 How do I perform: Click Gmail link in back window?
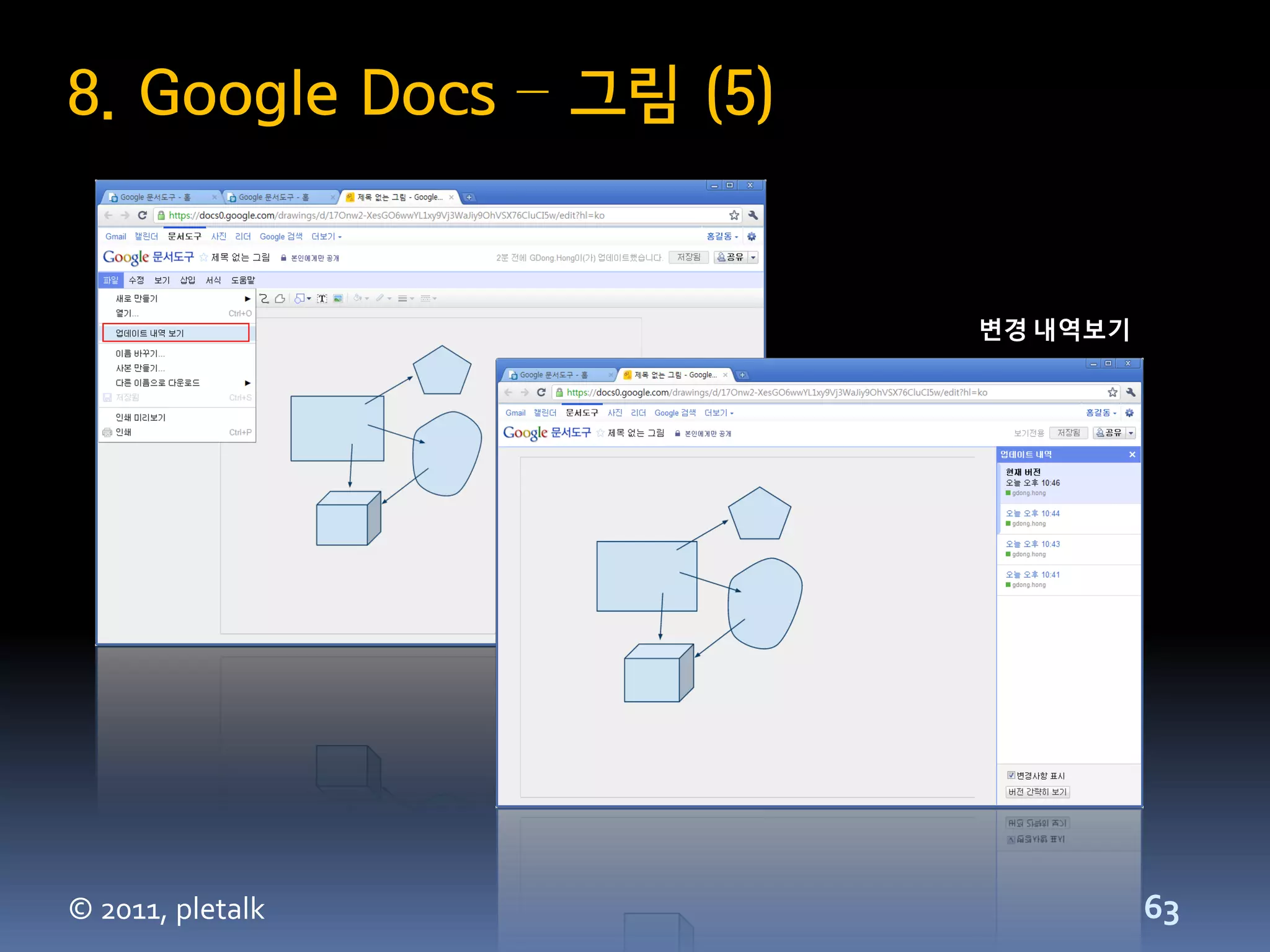pos(115,236)
